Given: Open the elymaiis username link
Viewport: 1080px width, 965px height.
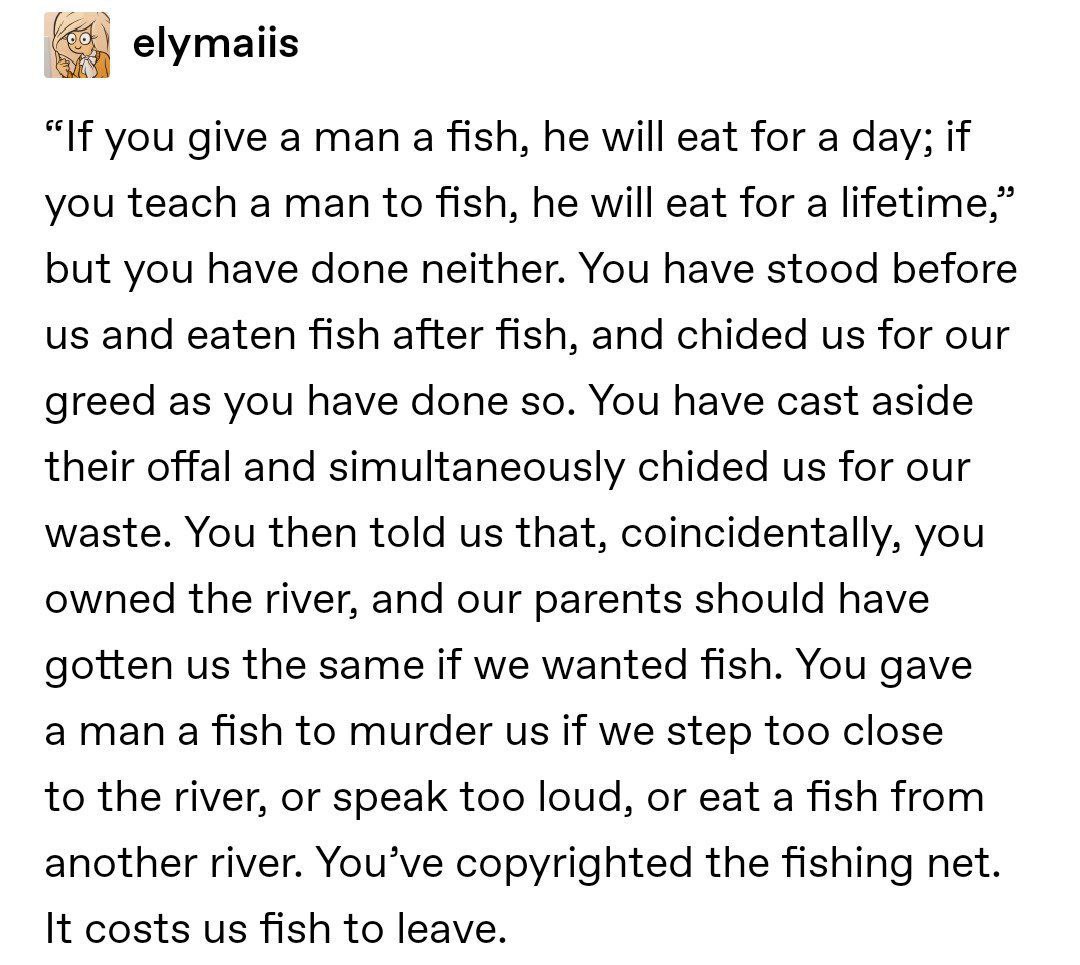Looking at the screenshot, I should [215, 44].
